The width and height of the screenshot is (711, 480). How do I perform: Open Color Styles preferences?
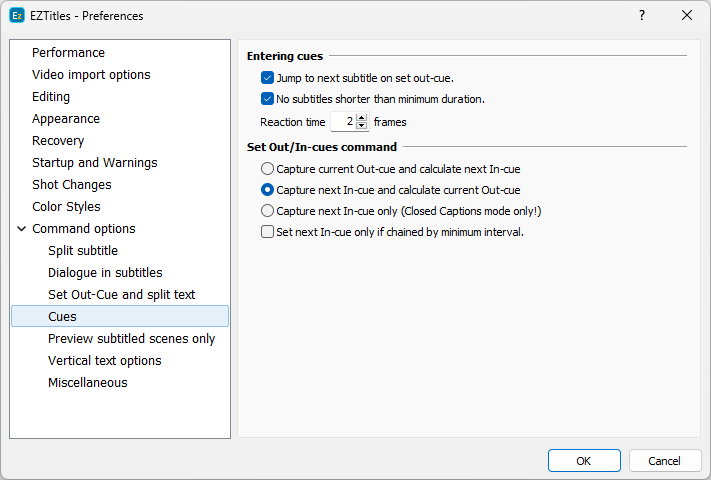coord(66,207)
